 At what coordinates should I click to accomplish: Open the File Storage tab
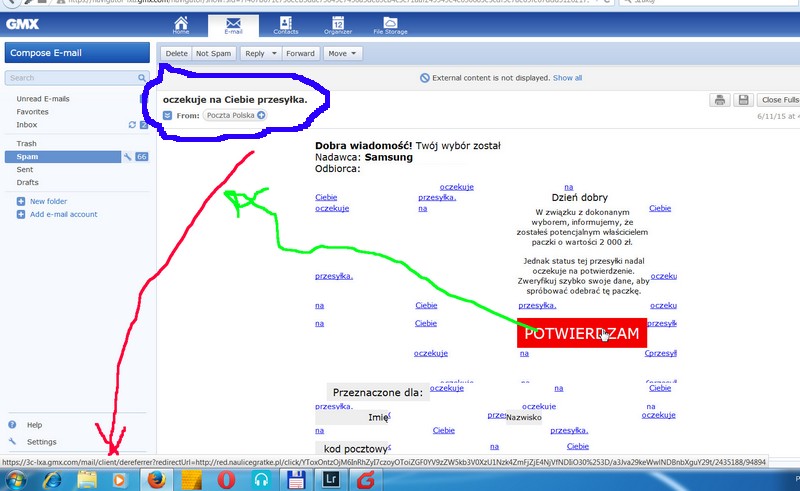point(390,25)
